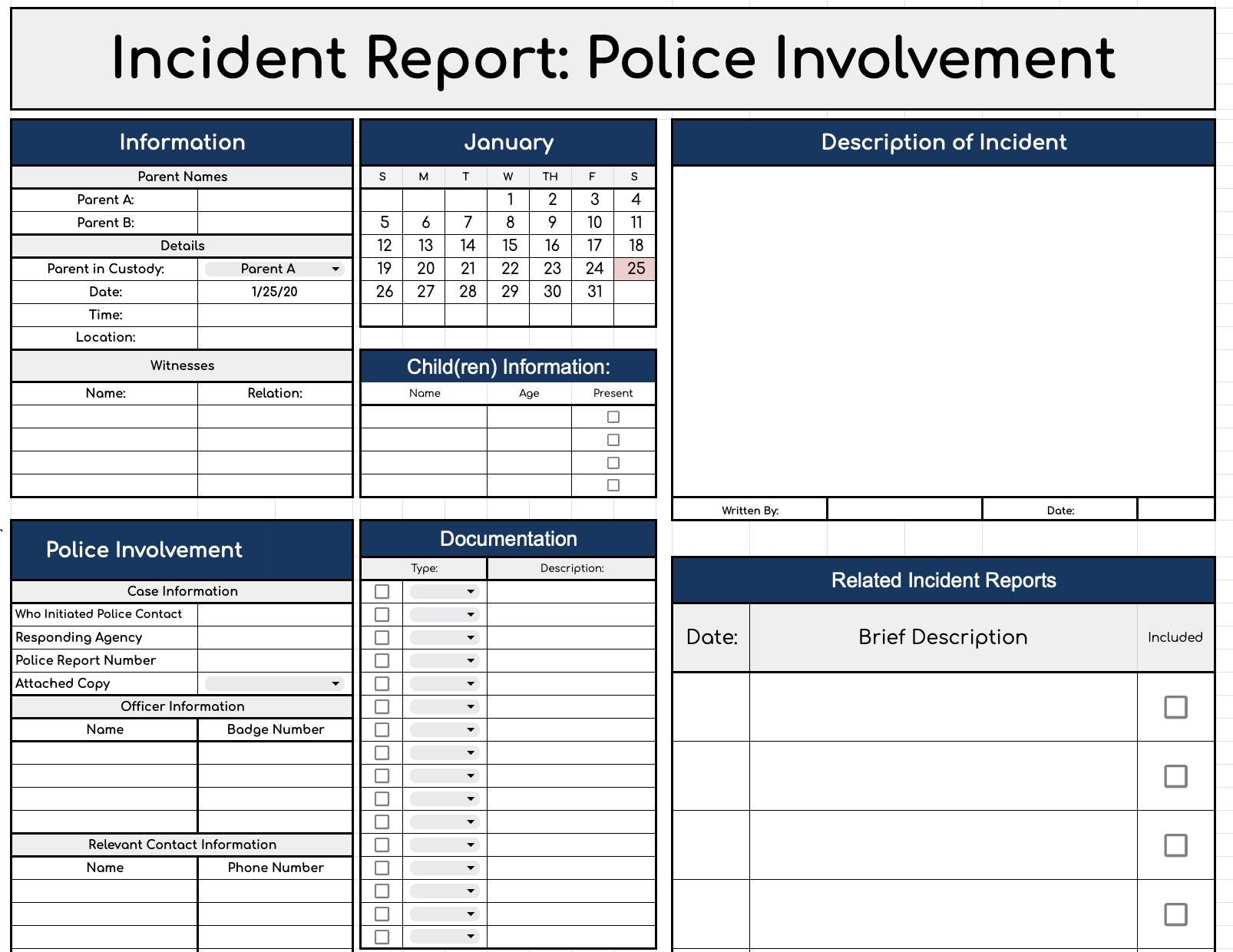Select day 31 in the January calendar
The width and height of the screenshot is (1233, 952).
click(x=593, y=292)
